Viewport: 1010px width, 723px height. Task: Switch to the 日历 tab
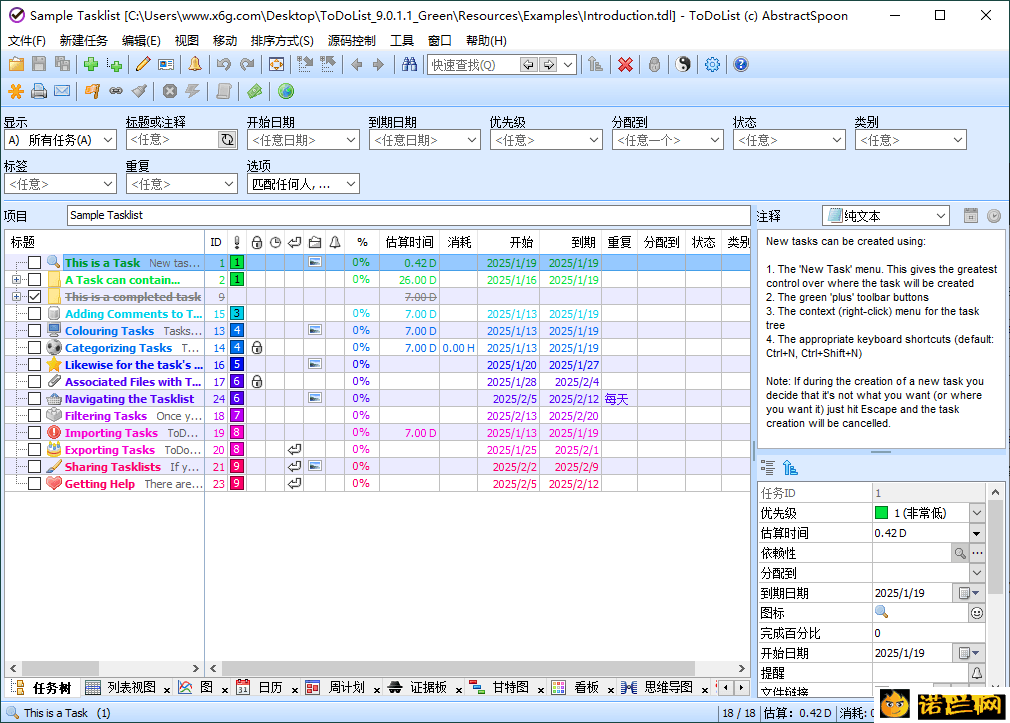pyautogui.click(x=264, y=688)
